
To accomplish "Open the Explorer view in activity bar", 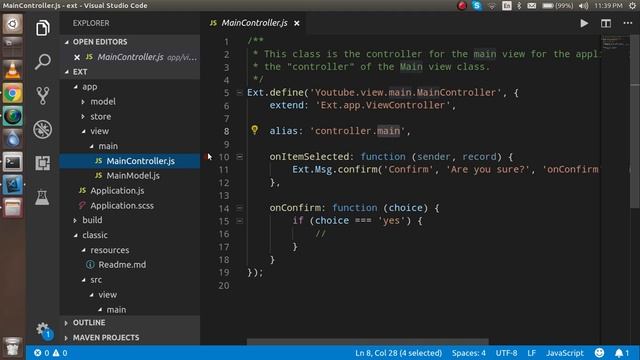I will pos(42,28).
